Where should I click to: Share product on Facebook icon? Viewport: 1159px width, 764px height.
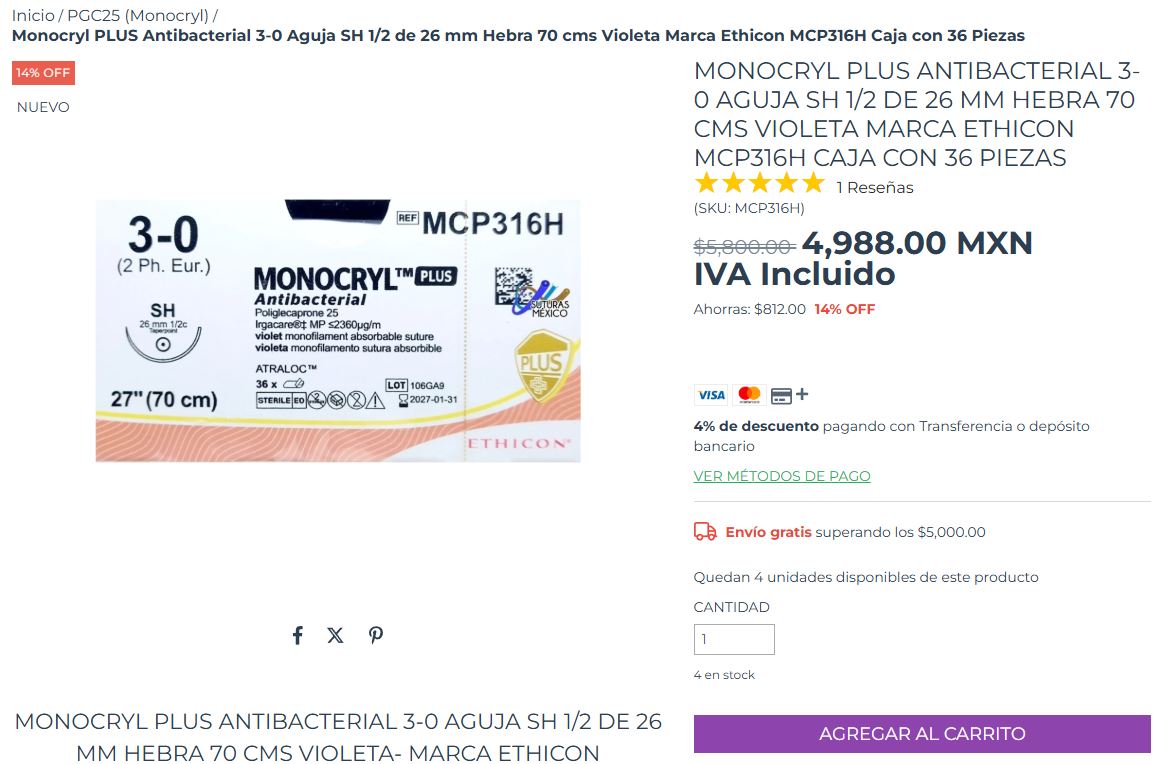click(297, 635)
